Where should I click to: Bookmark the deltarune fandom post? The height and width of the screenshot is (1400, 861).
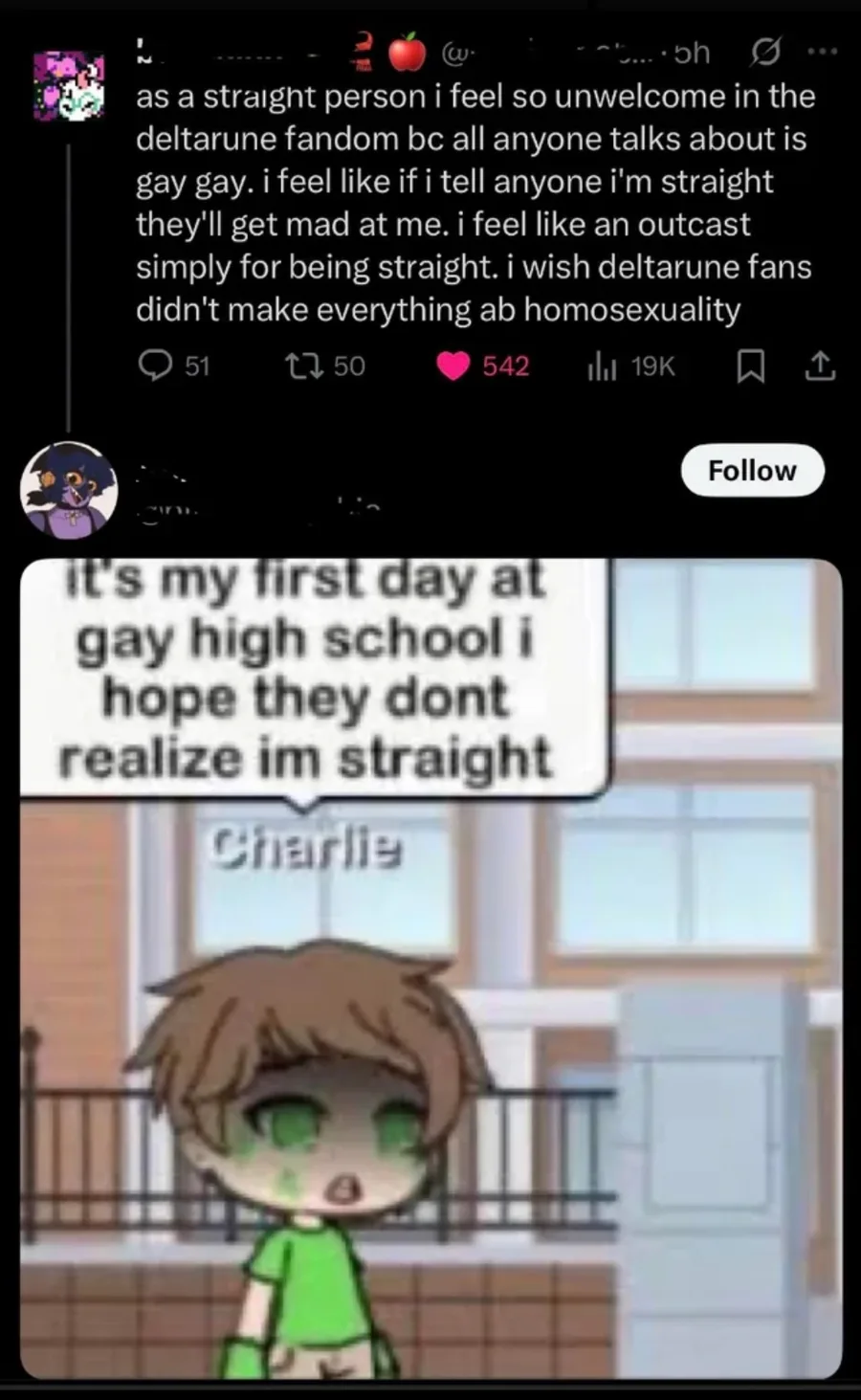pyautogui.click(x=751, y=367)
